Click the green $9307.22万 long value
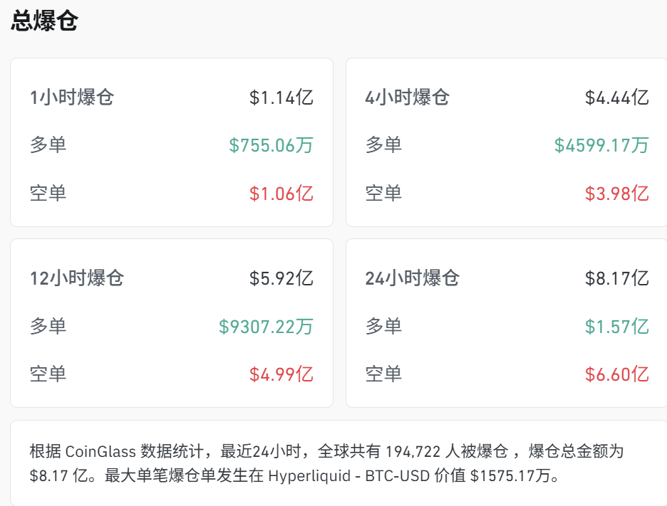The height and width of the screenshot is (506, 667). [266, 327]
